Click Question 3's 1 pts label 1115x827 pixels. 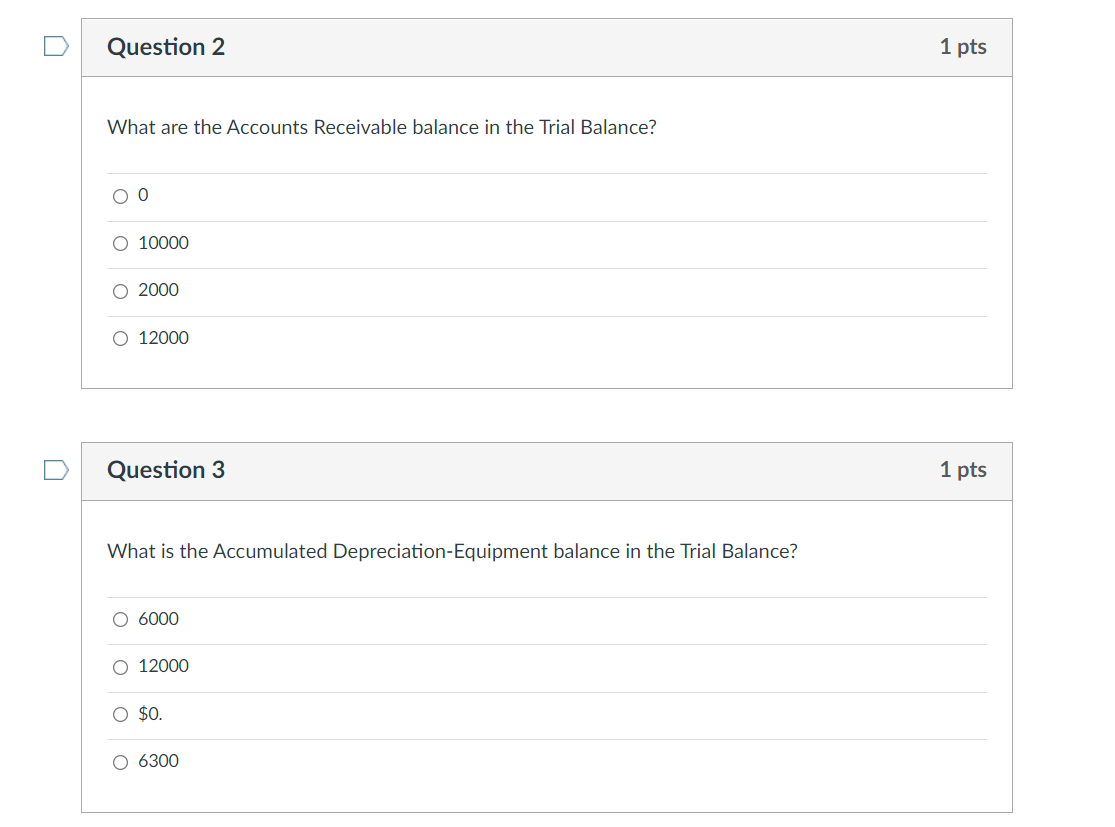962,470
